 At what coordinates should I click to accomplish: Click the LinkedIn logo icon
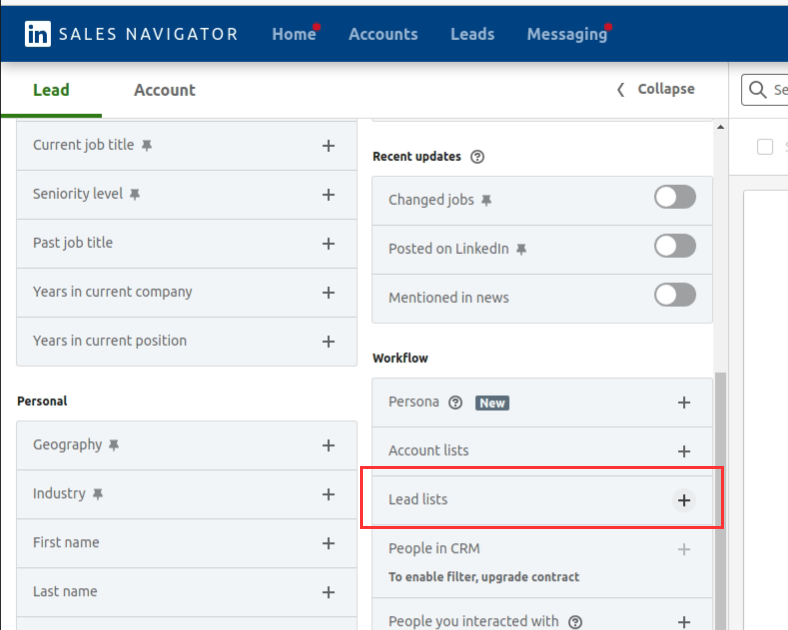pos(37,34)
